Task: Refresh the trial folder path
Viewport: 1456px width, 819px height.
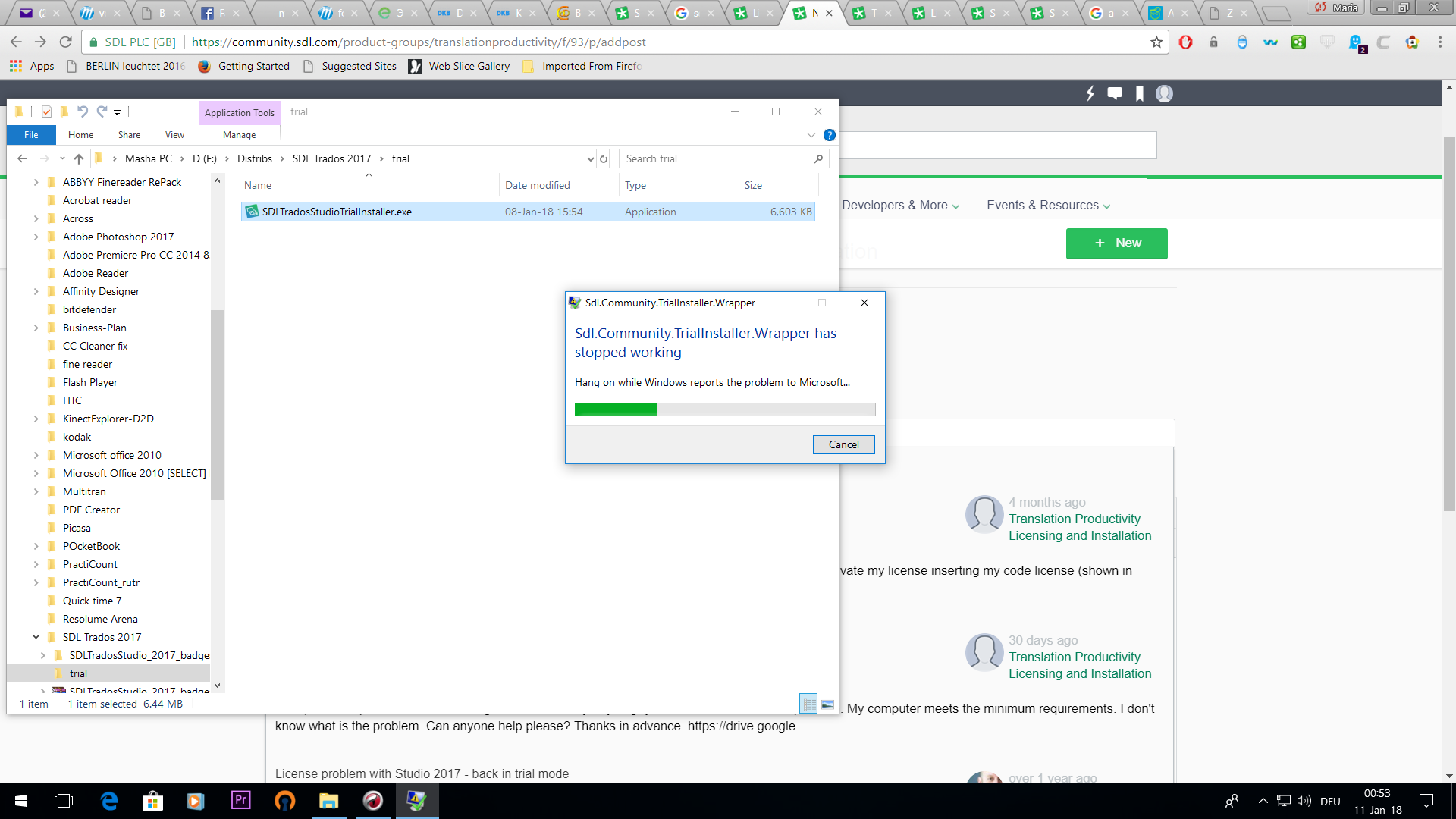Action: click(x=604, y=158)
